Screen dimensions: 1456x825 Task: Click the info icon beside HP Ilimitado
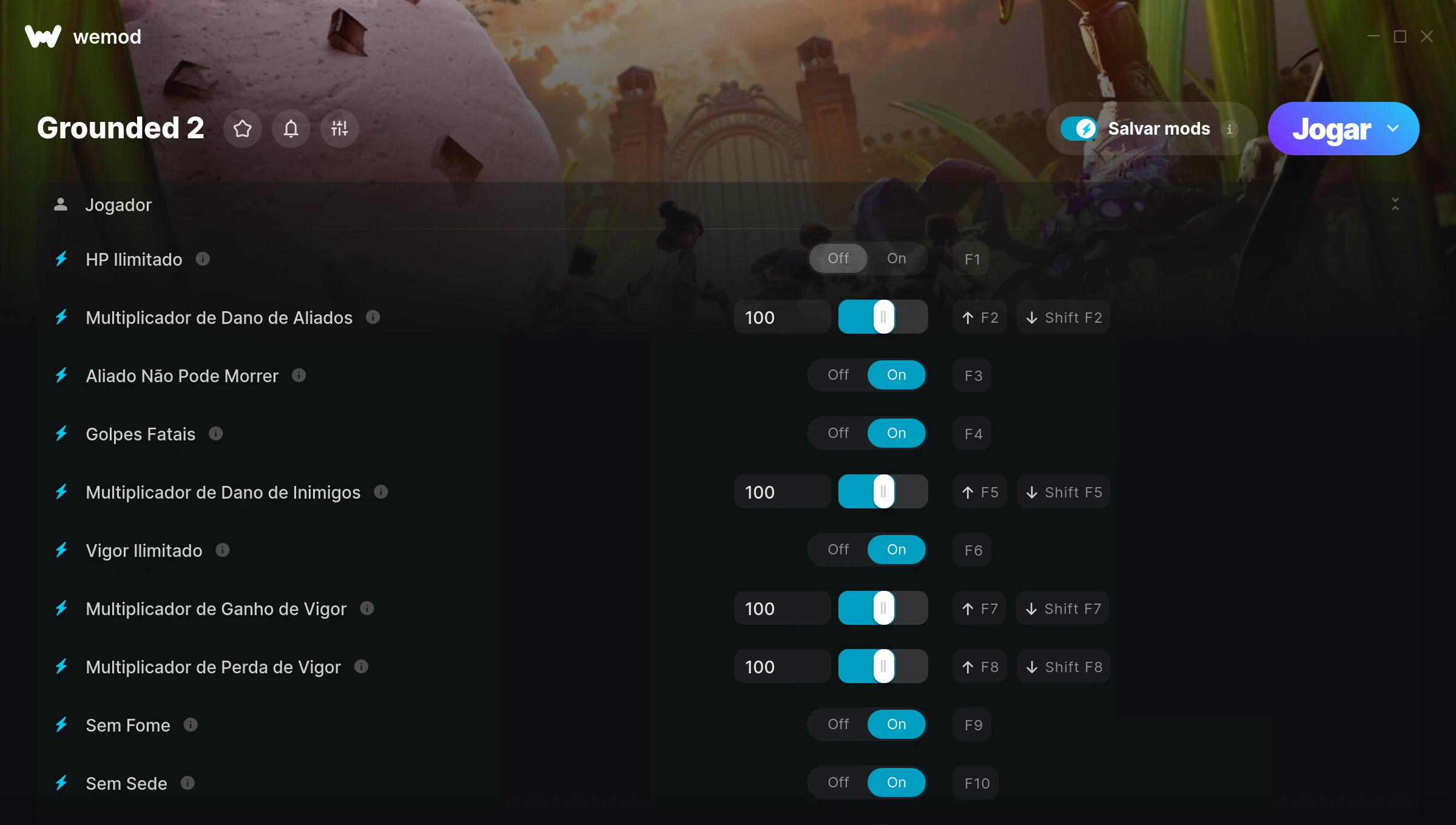point(203,259)
